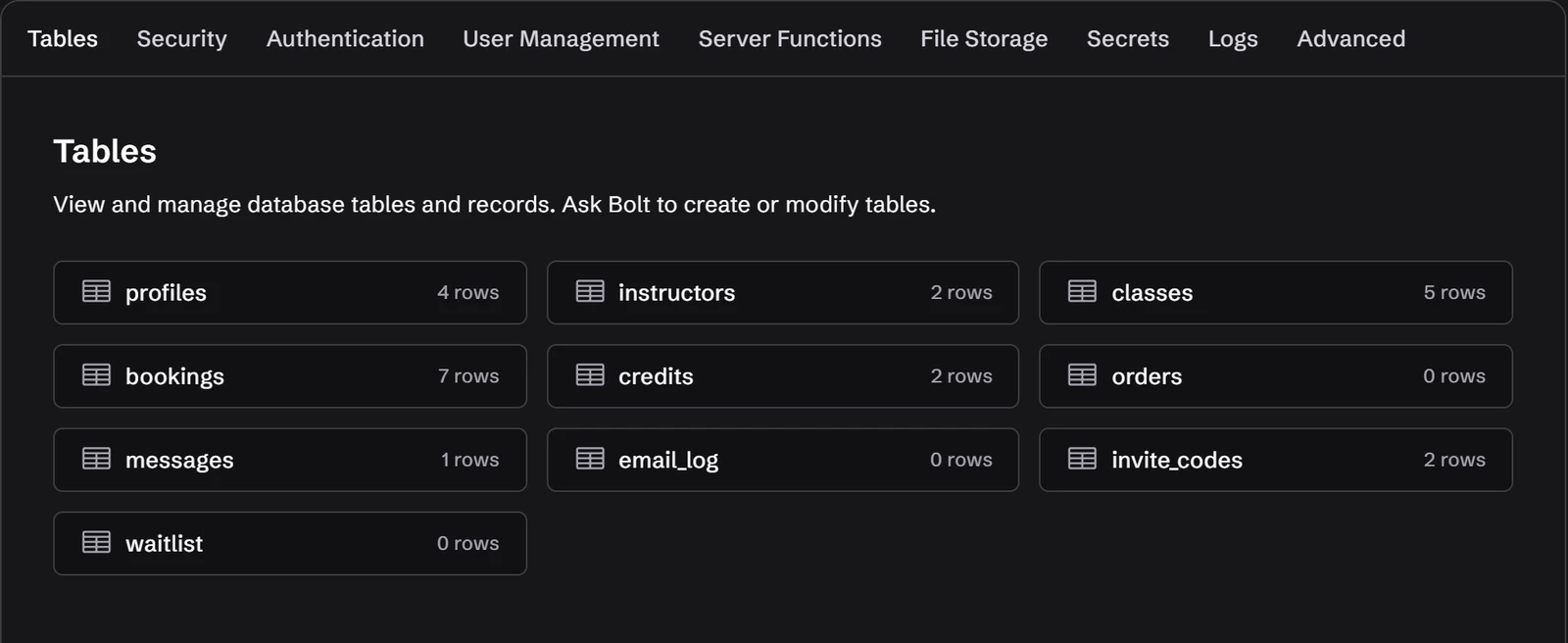Switch to the Tables tab
Viewport: 1568px width, 643px height.
pyautogui.click(x=63, y=38)
